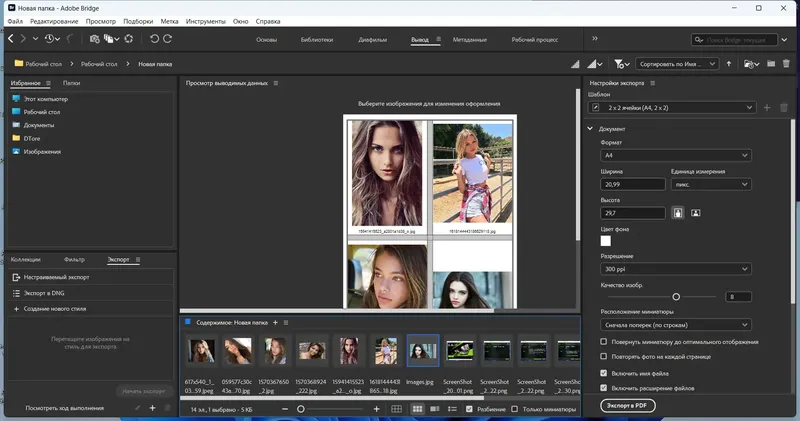This screenshot has width=800, height=421.
Task: Click the 'Экспорт в PDF' button
Action: pos(627,405)
